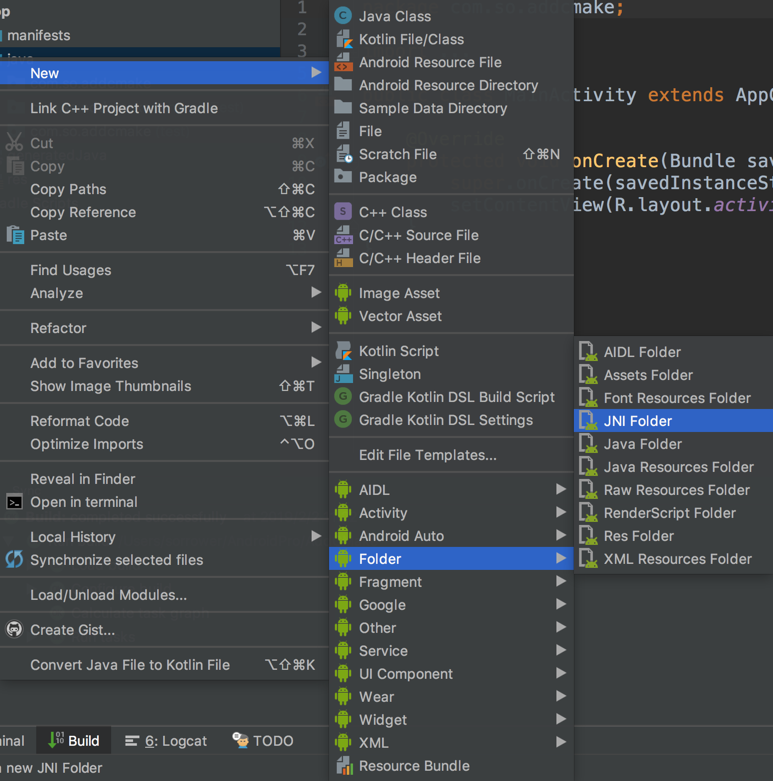Click the Scratch File icon

tap(343, 154)
